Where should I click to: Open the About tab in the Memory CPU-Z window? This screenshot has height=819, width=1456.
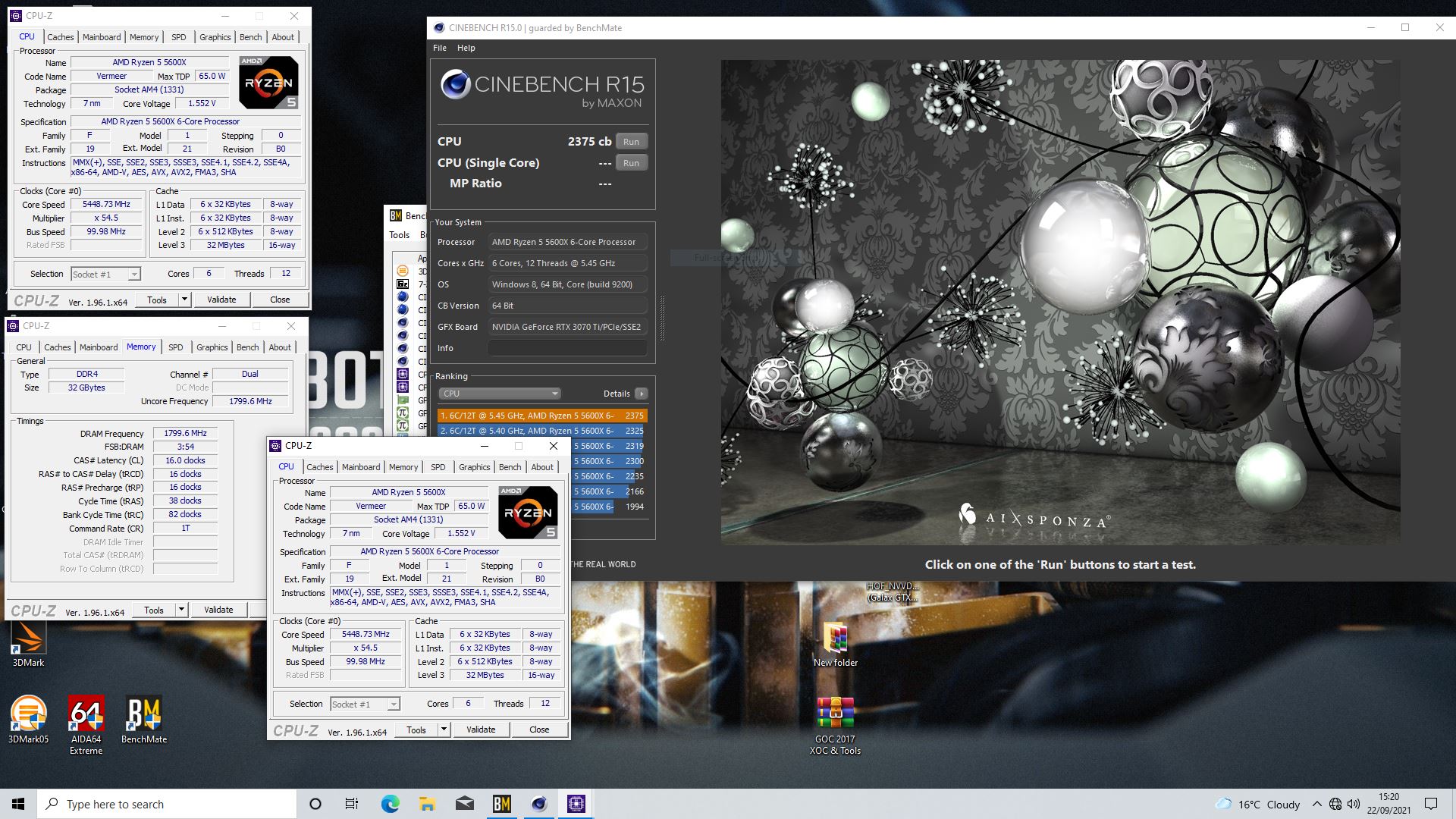(x=280, y=347)
